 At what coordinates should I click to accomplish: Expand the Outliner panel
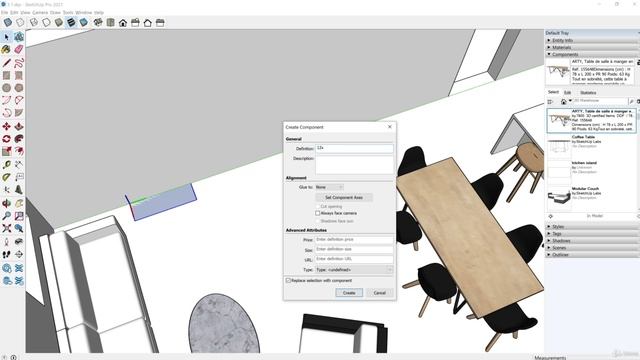[592, 255]
